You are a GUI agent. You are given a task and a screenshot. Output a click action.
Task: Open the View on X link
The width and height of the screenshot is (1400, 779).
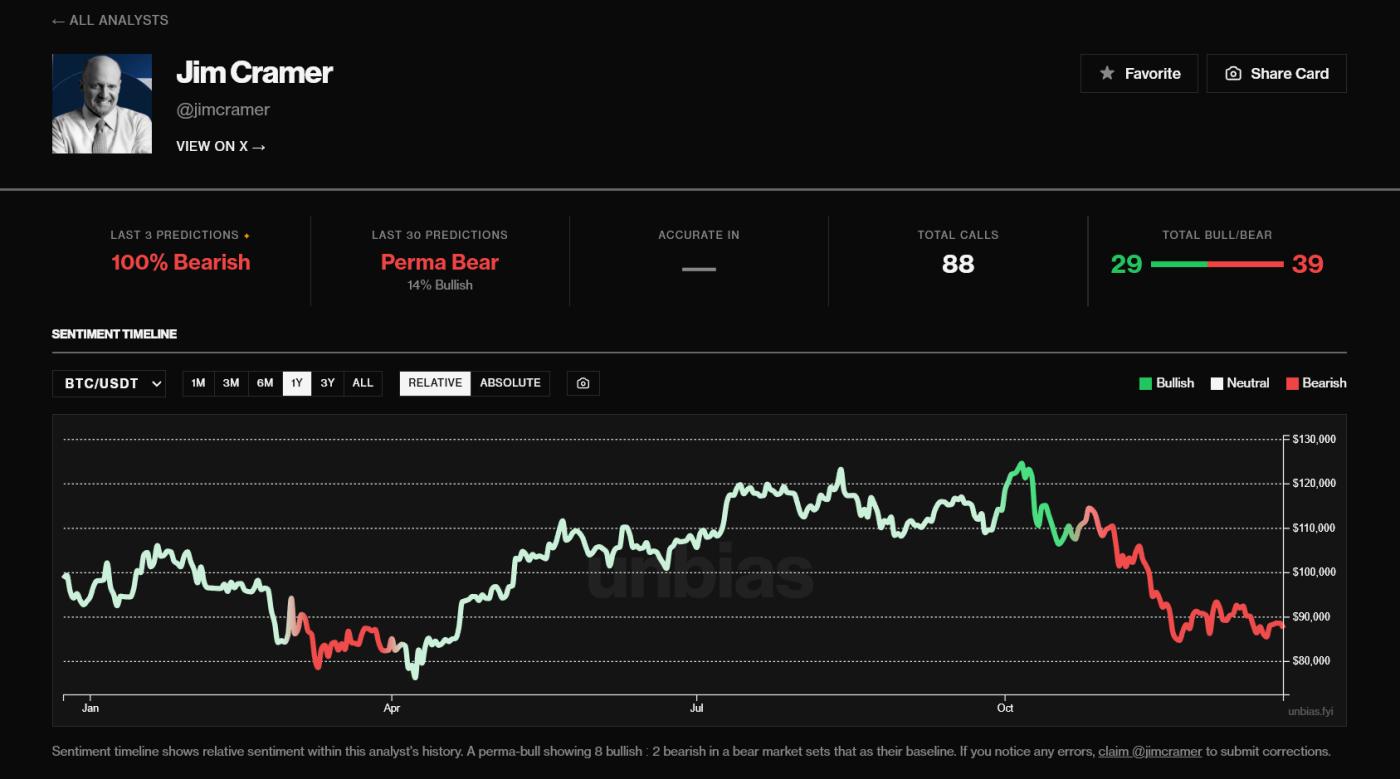[221, 146]
